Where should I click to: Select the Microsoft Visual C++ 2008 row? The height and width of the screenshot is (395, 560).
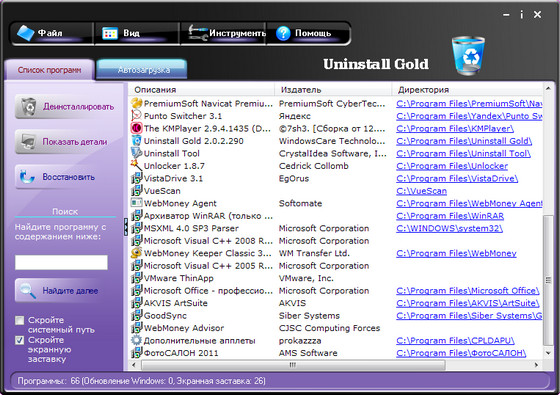coord(335,240)
